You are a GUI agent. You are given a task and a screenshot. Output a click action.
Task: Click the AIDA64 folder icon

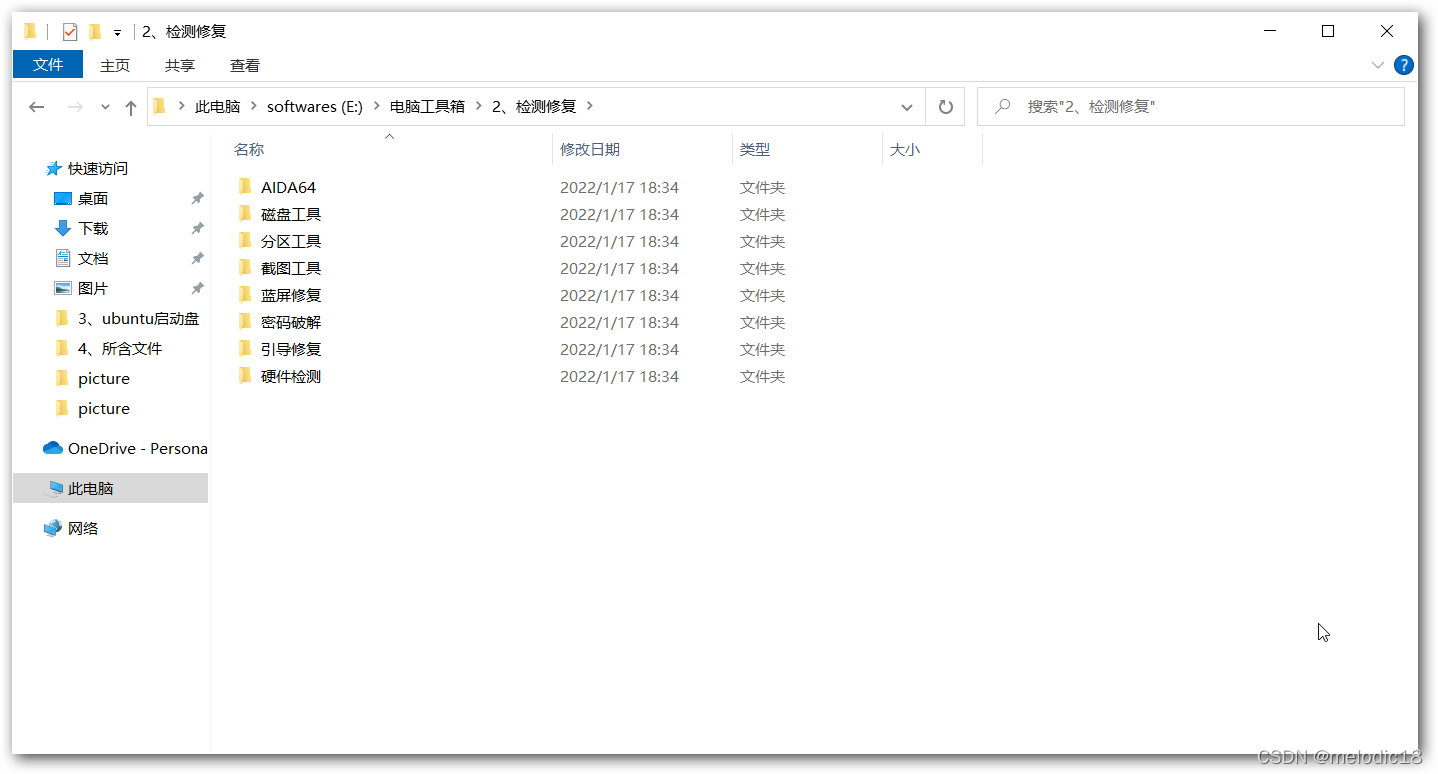[245, 187]
